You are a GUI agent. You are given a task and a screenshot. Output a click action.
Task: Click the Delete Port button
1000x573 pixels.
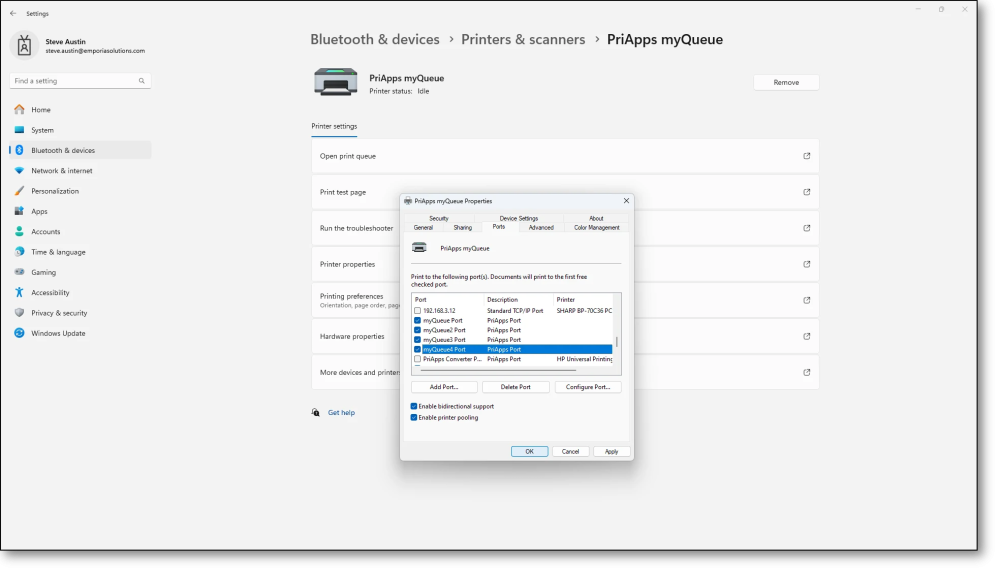[x=515, y=387]
